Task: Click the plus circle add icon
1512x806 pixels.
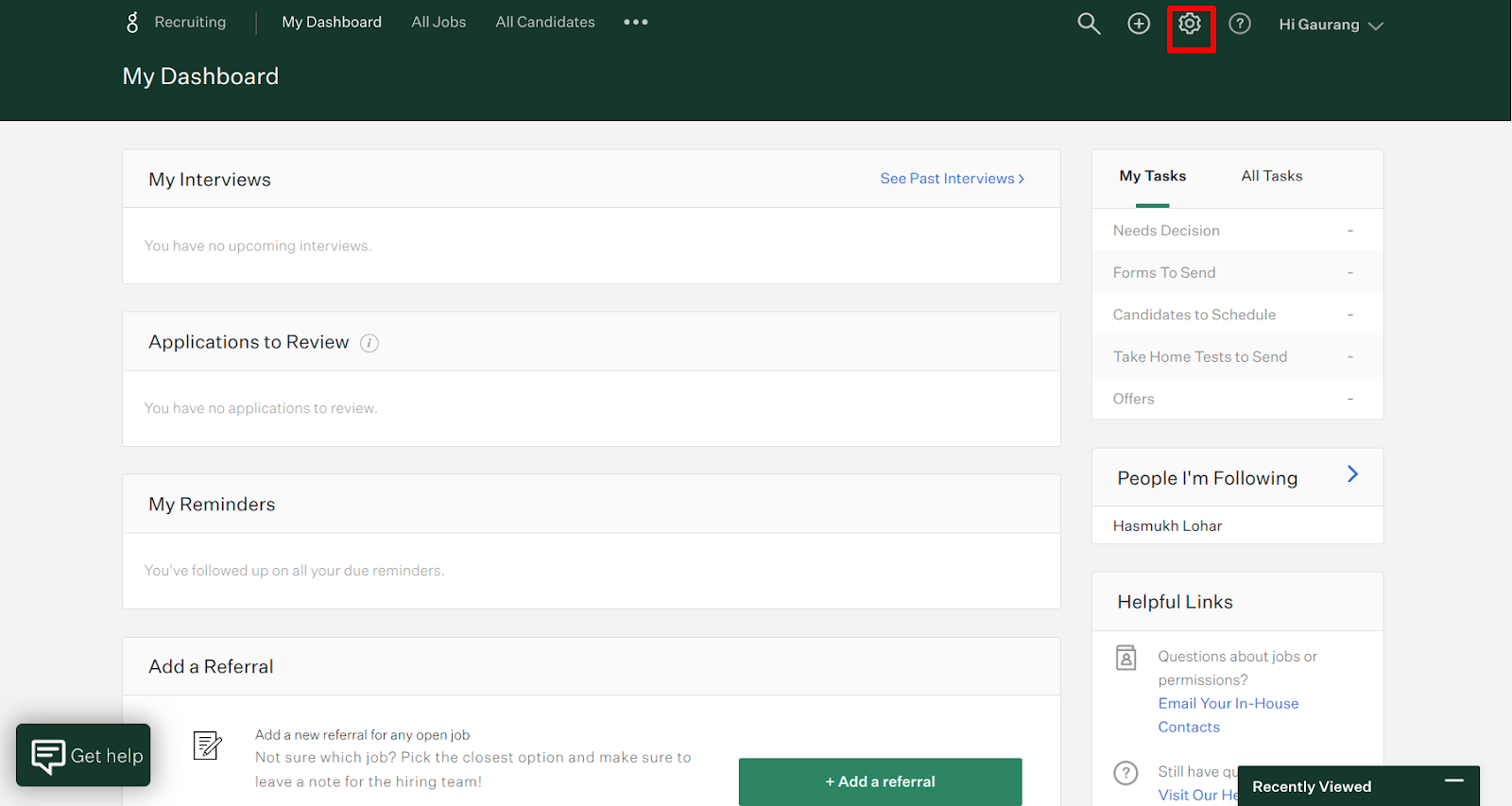Action: click(1139, 24)
